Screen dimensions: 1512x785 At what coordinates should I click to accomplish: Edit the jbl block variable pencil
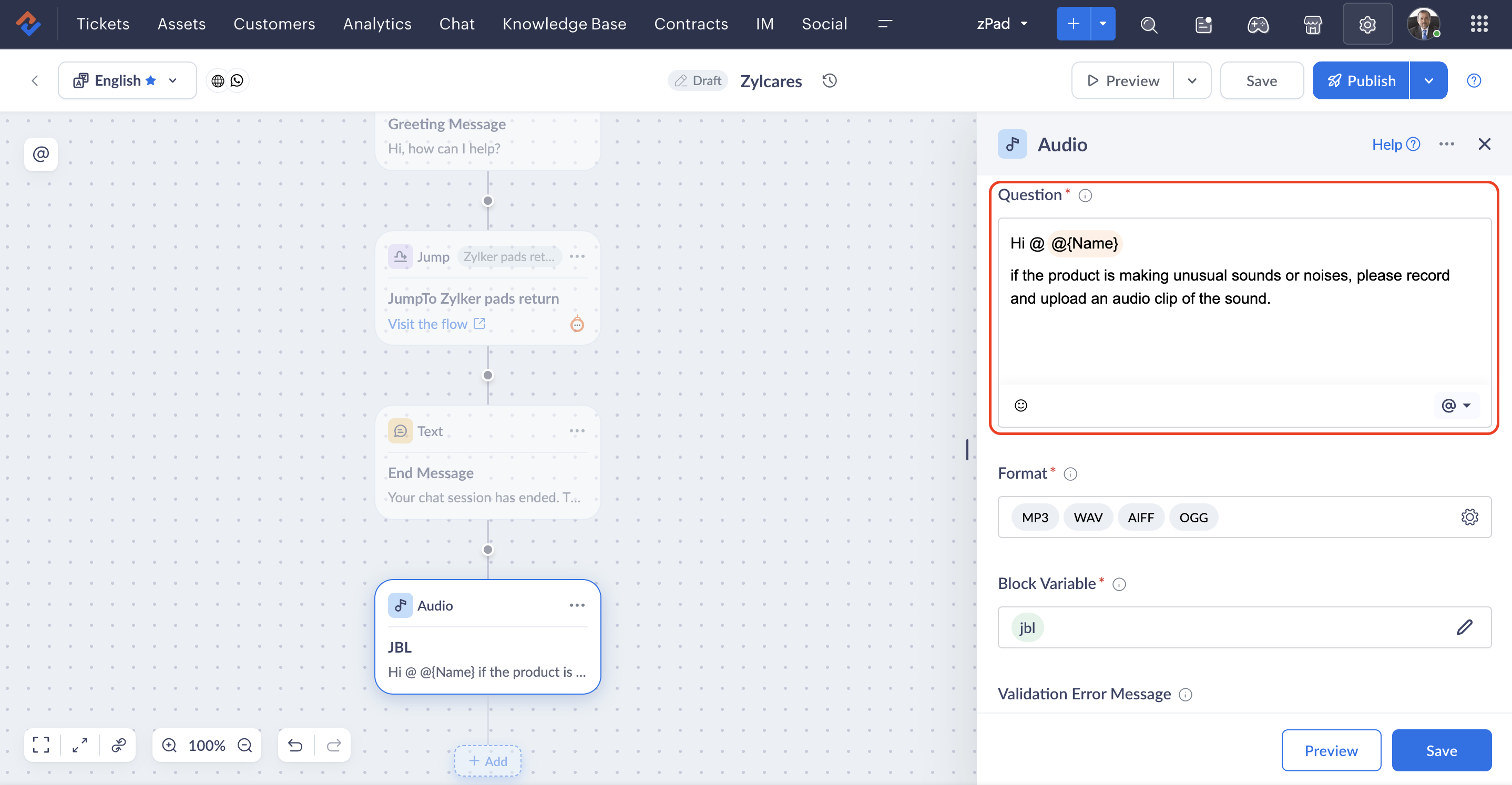tap(1465, 627)
